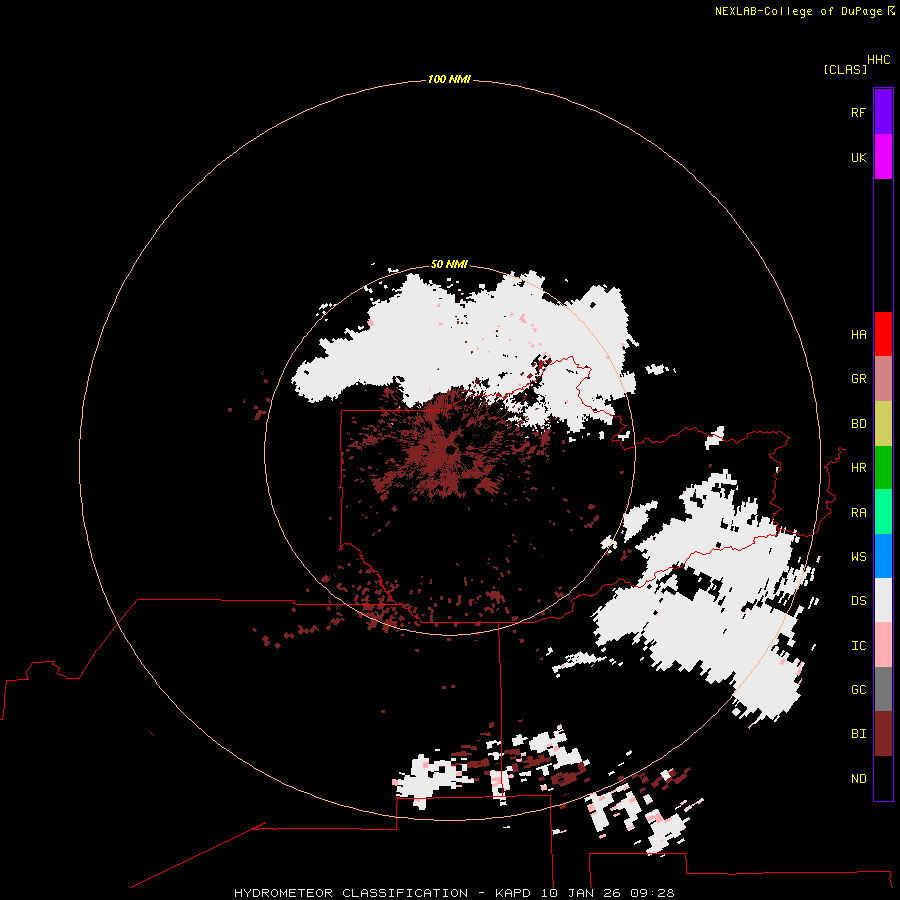Click the GR legend color swatch
The height and width of the screenshot is (900, 900).
pos(883,379)
